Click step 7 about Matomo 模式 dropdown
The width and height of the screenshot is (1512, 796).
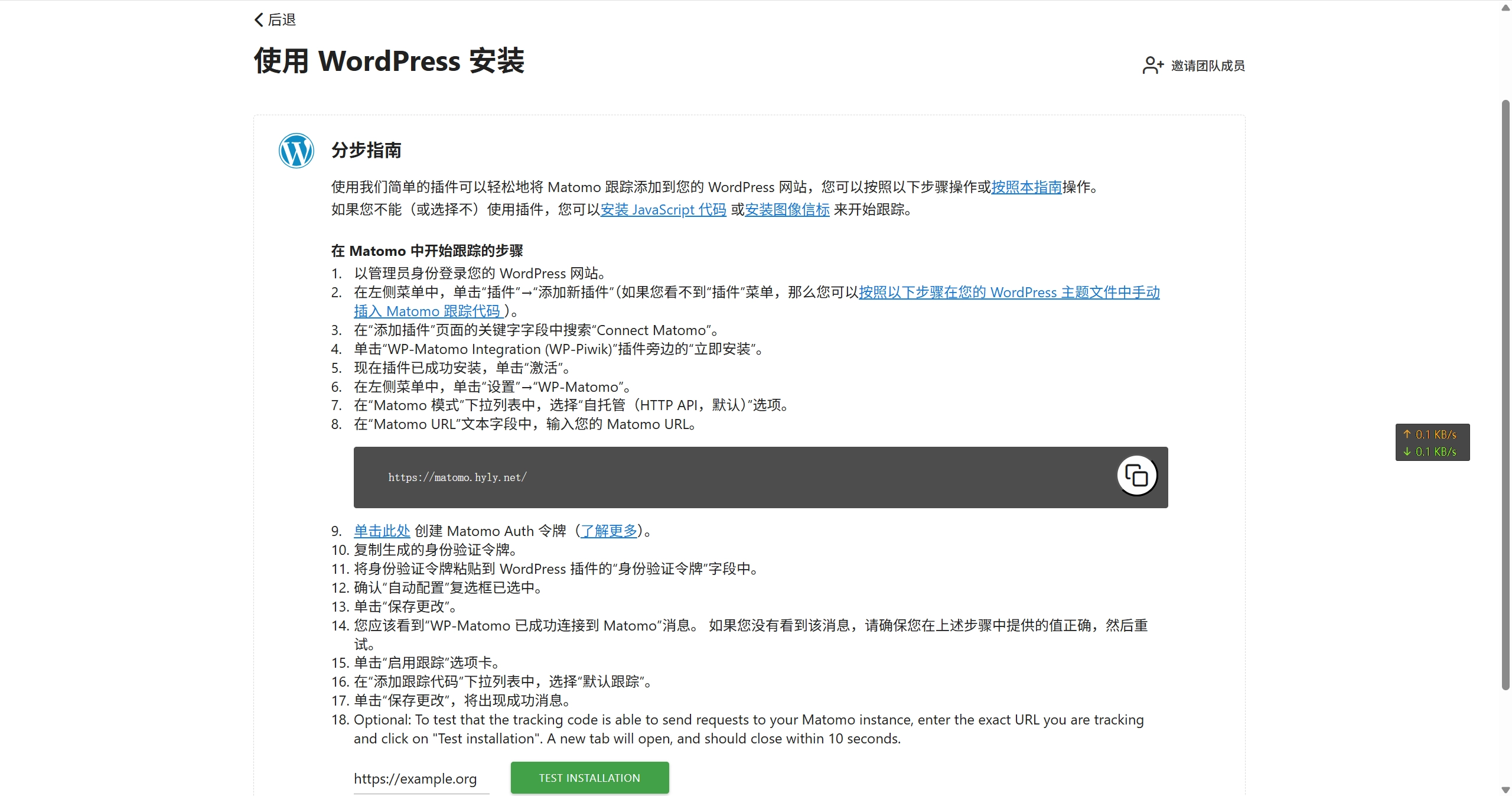571,405
